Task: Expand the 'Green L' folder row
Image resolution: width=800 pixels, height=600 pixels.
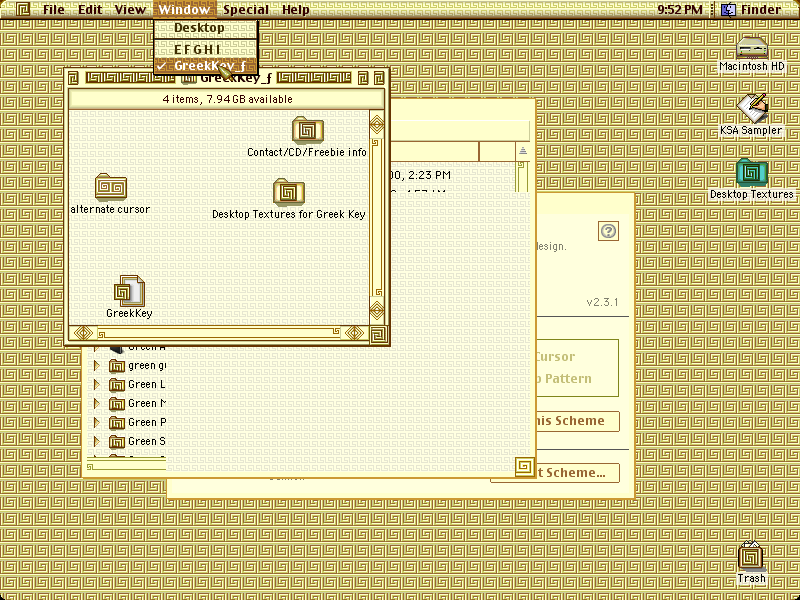Action: 96,384
